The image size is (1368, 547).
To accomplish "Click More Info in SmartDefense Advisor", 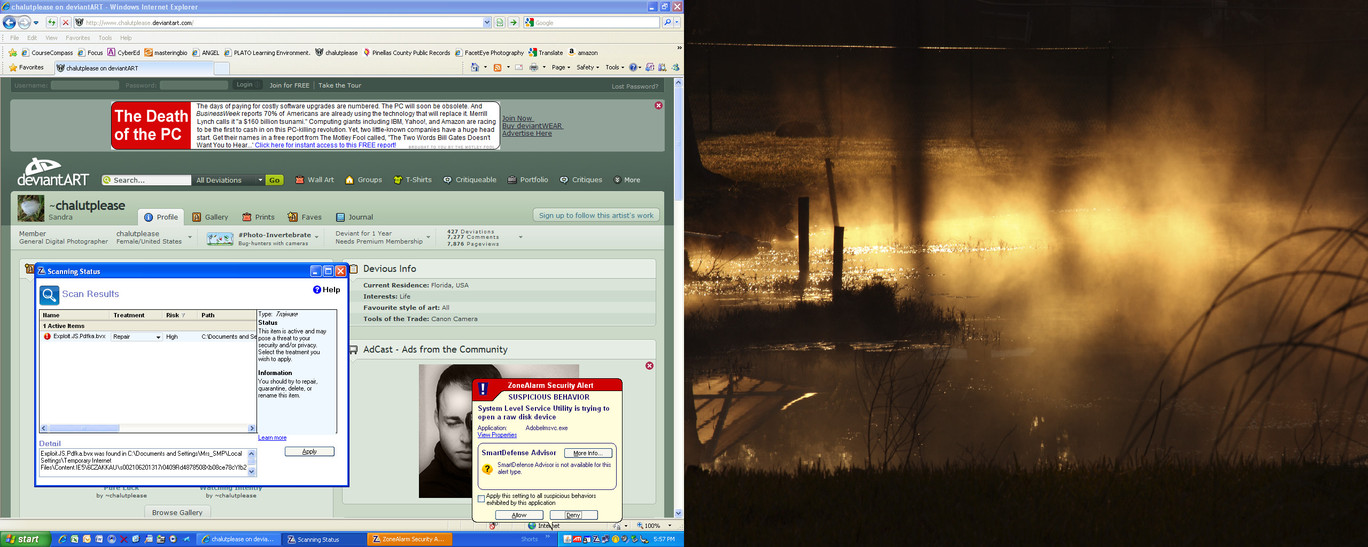I will pyautogui.click(x=587, y=453).
